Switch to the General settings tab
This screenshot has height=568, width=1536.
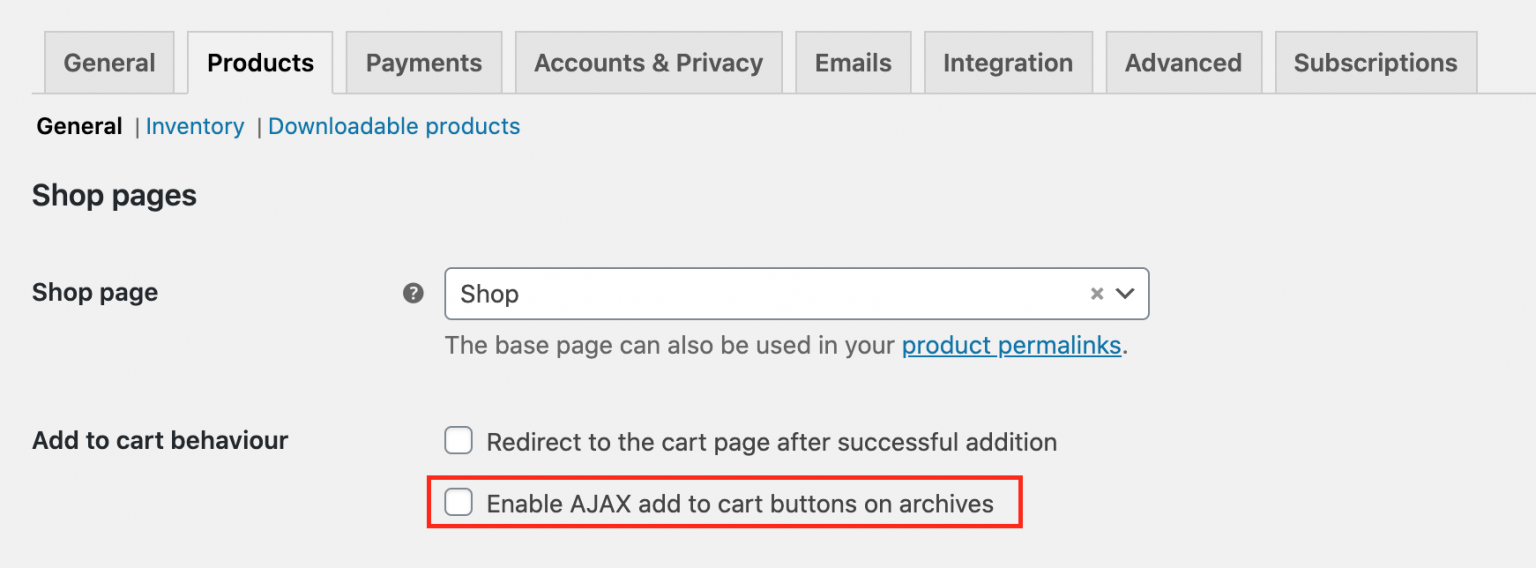pyautogui.click(x=109, y=63)
